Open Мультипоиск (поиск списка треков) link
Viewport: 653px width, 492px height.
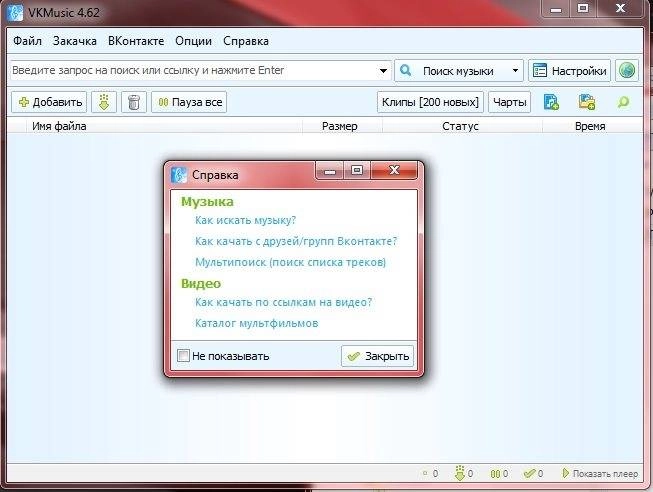point(290,262)
